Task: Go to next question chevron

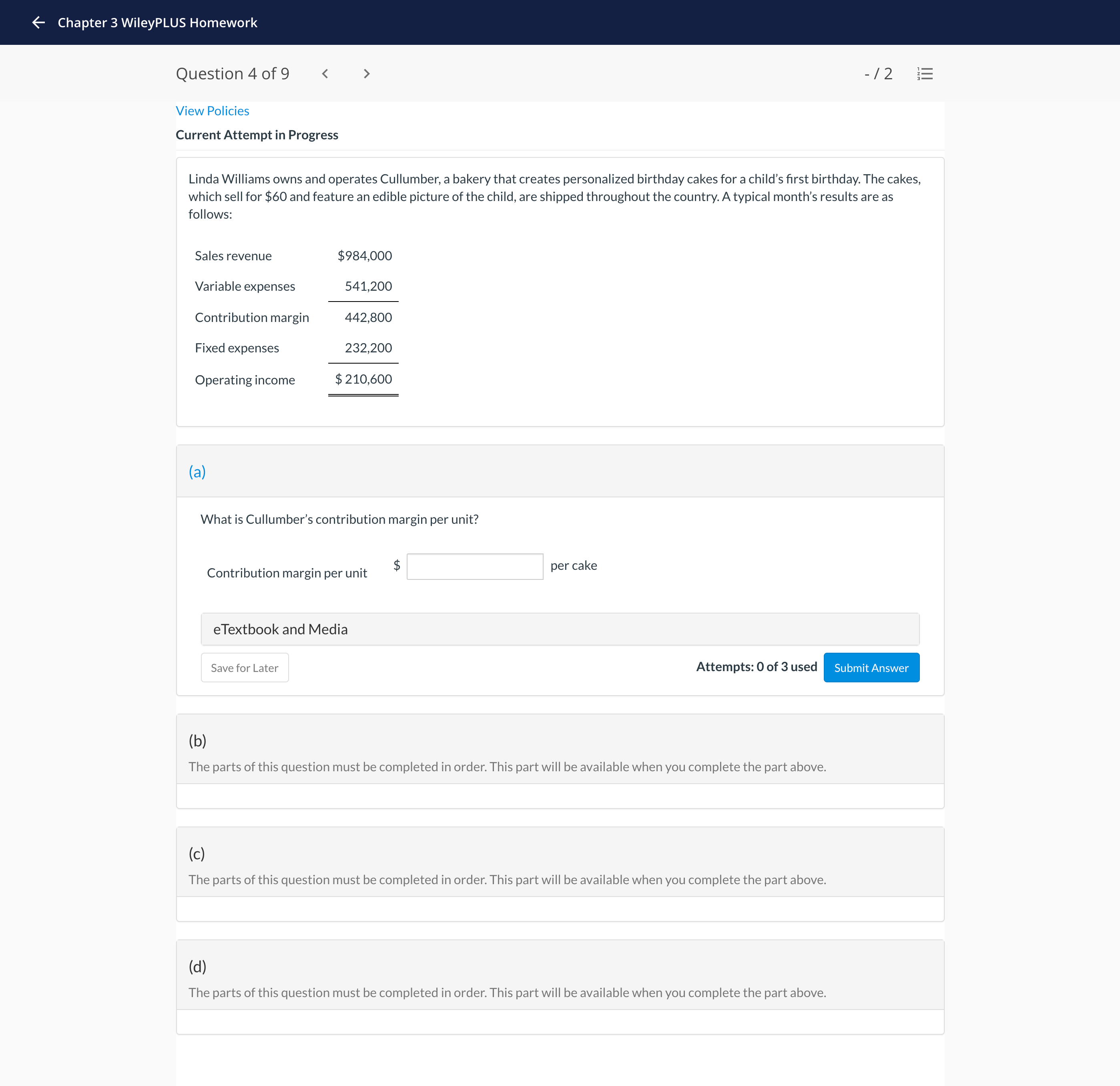Action: pos(367,74)
